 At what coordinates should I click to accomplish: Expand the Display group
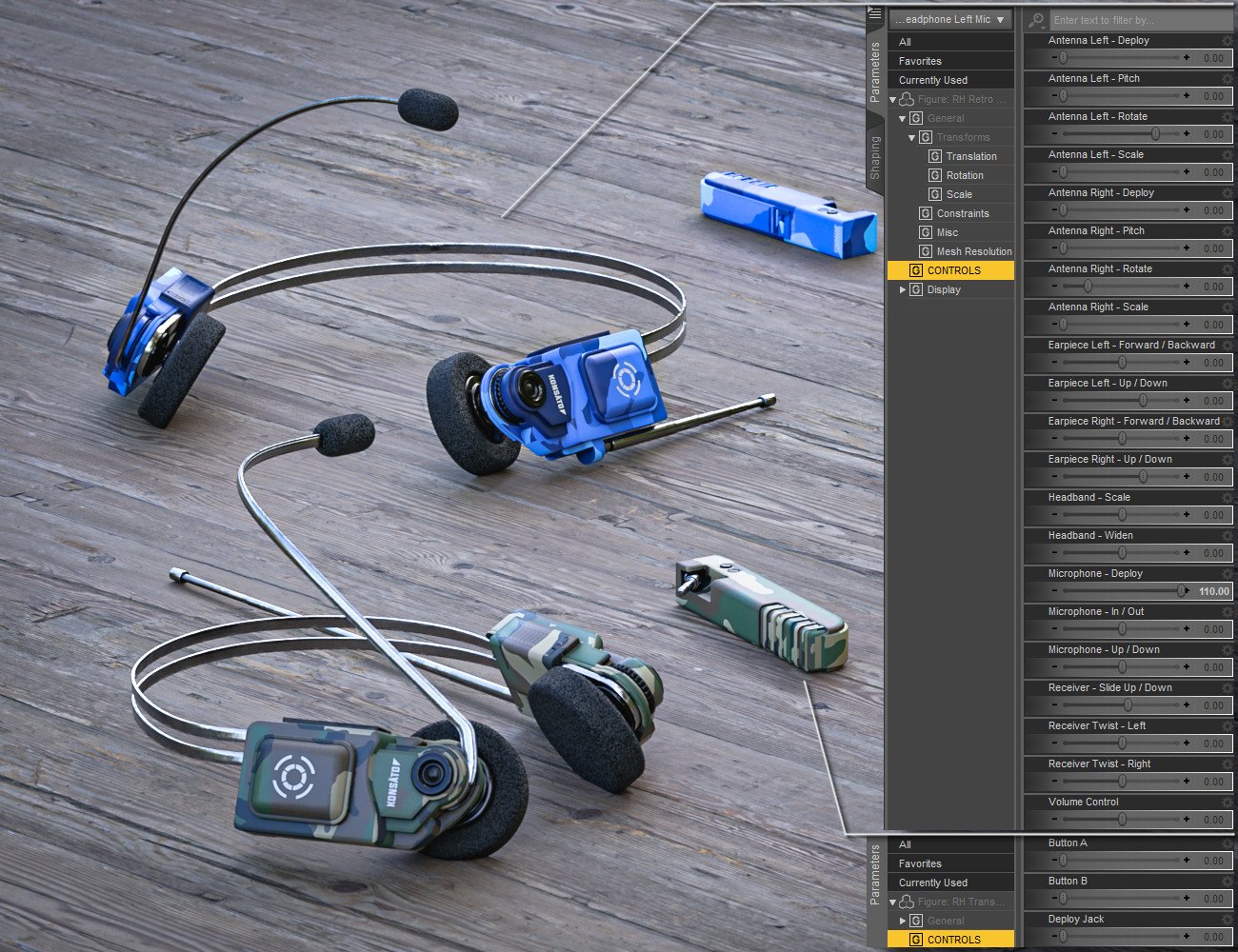pyautogui.click(x=903, y=289)
